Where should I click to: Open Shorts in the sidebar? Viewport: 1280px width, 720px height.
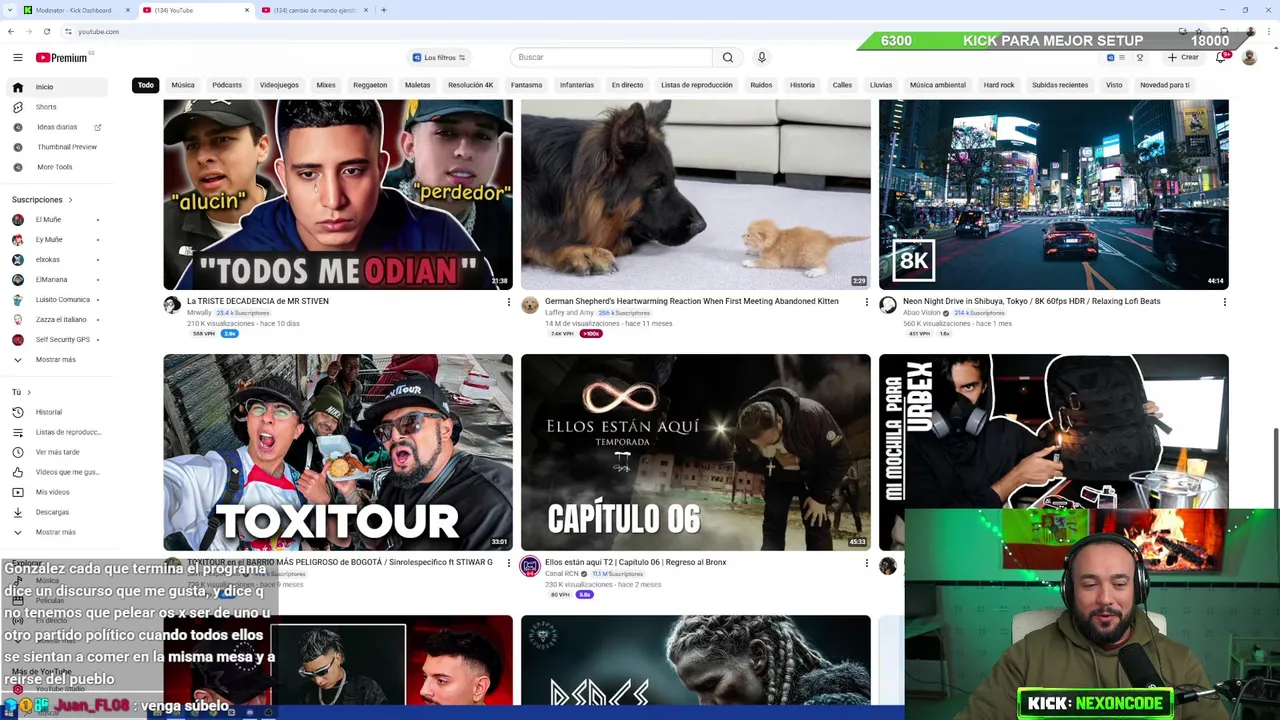tap(55, 107)
